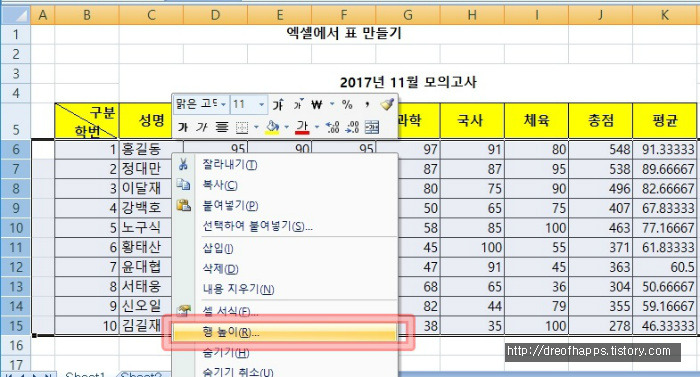The image size is (700, 377).
Task: Merge and center the selected cells
Action: [x=372, y=128]
